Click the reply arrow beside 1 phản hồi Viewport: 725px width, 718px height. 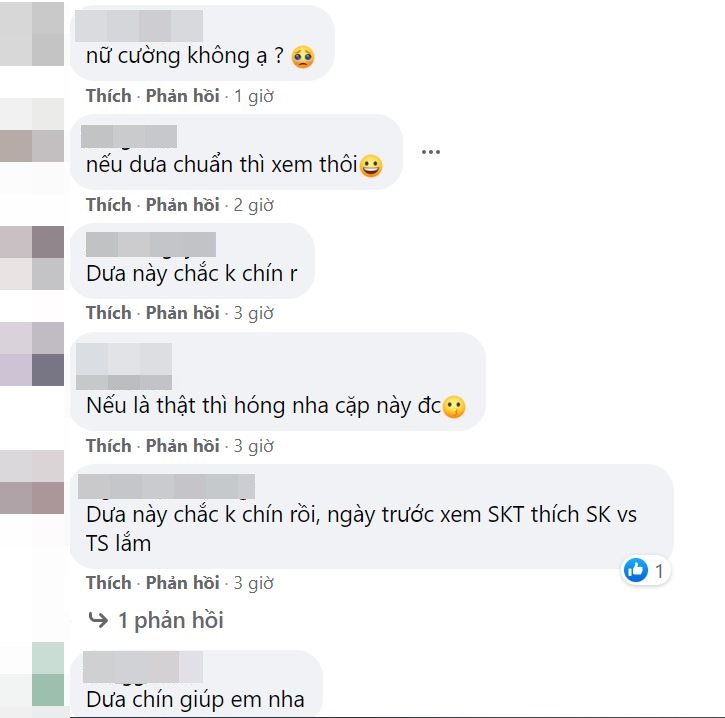98,620
